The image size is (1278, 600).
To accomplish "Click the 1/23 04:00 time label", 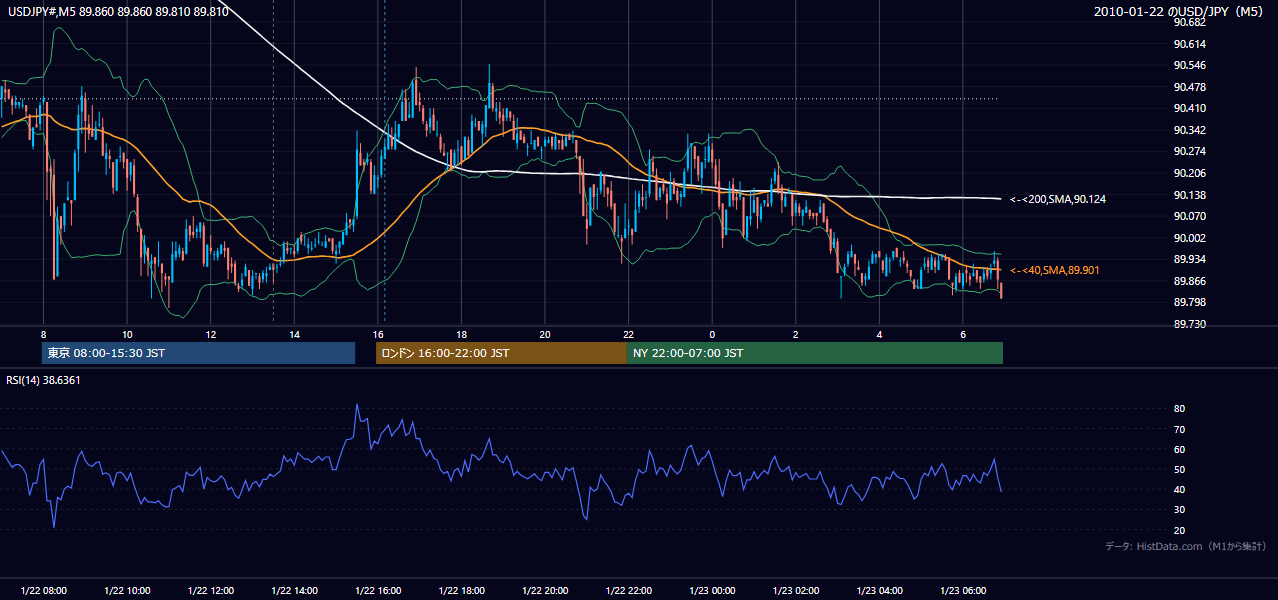I will tap(879, 591).
